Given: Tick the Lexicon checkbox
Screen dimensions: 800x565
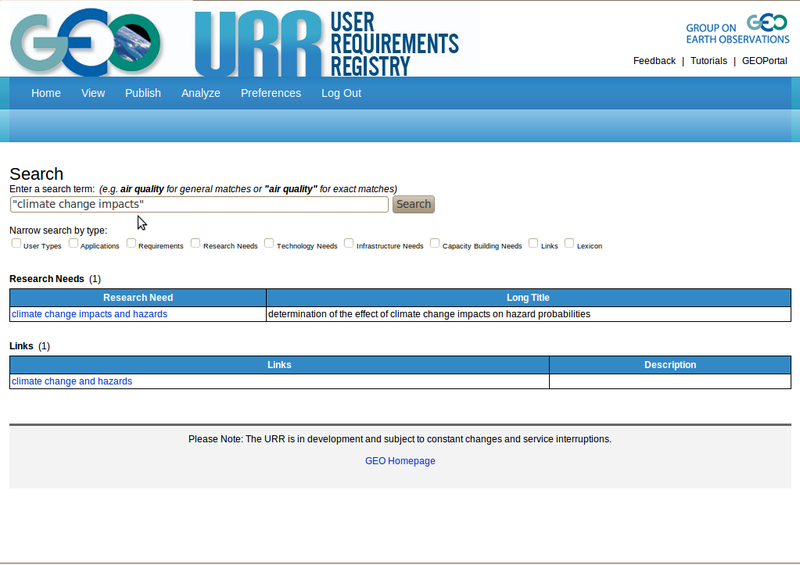Looking at the screenshot, I should click(569, 243).
